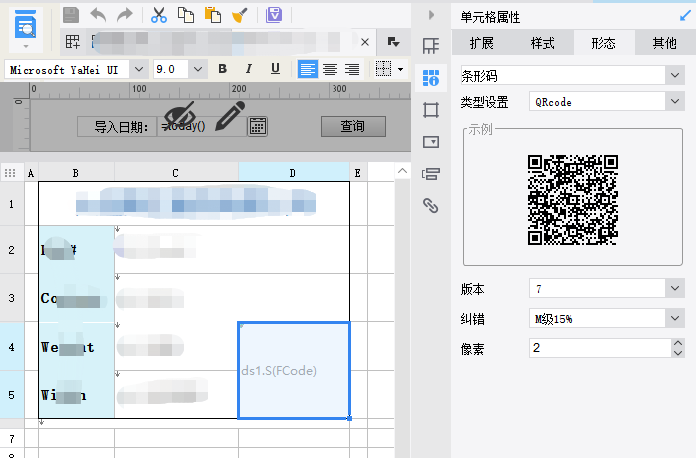Switch to the 扩展 tab
The width and height of the screenshot is (696, 458).
pos(482,43)
